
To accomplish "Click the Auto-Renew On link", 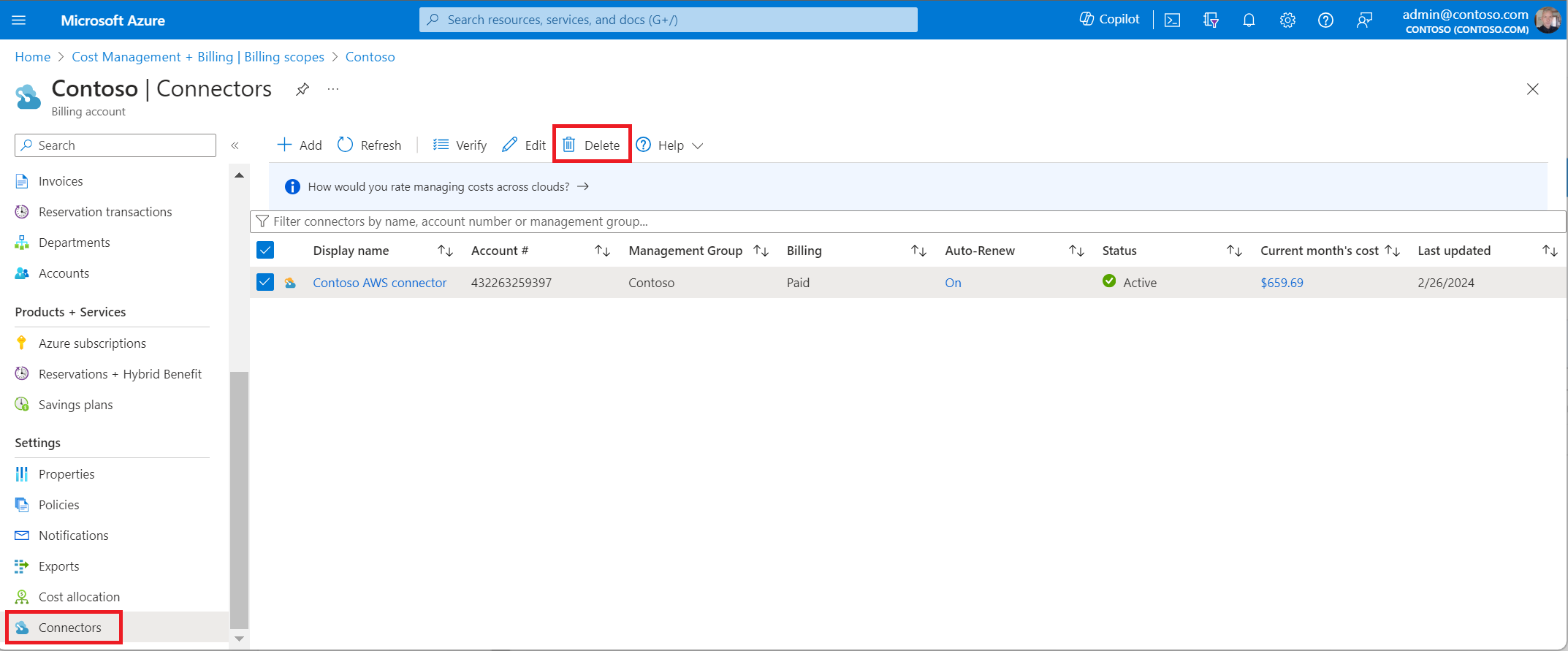I will click(x=953, y=283).
